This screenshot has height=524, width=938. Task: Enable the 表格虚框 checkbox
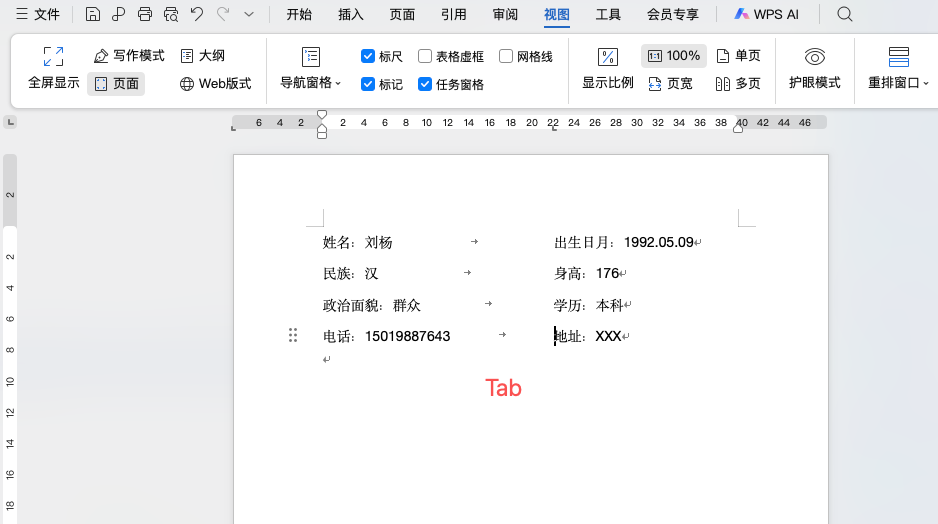[425, 56]
